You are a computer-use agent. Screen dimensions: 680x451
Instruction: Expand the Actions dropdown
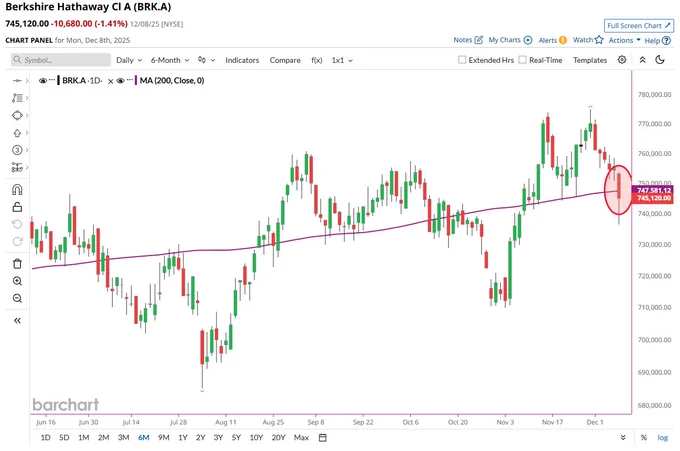coord(624,40)
